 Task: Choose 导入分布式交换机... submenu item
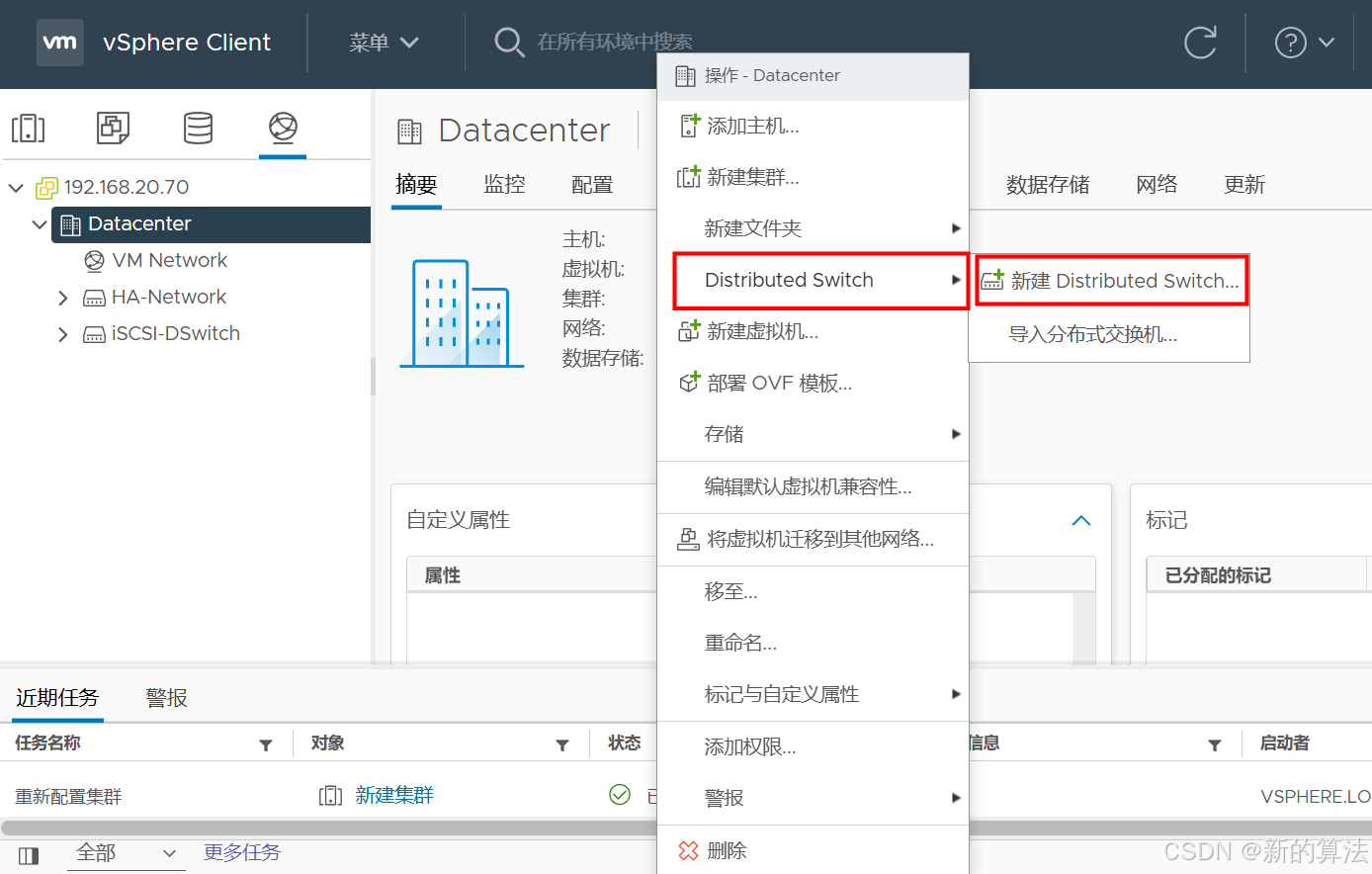pos(1110,334)
